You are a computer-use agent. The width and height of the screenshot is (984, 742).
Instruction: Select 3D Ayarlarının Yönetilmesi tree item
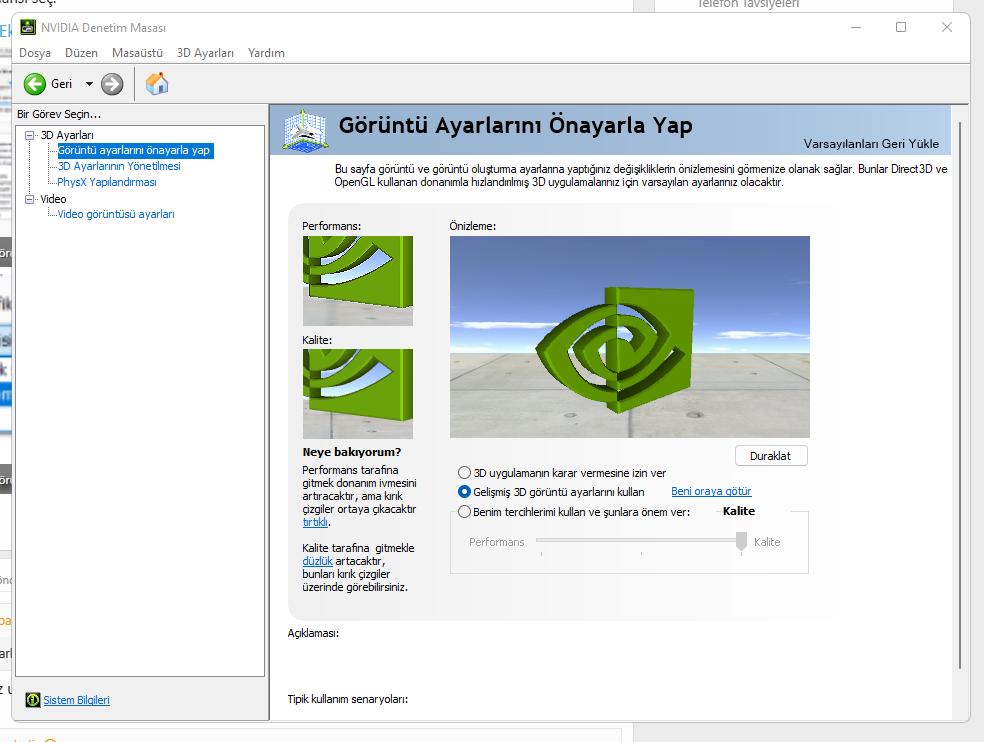(x=119, y=166)
